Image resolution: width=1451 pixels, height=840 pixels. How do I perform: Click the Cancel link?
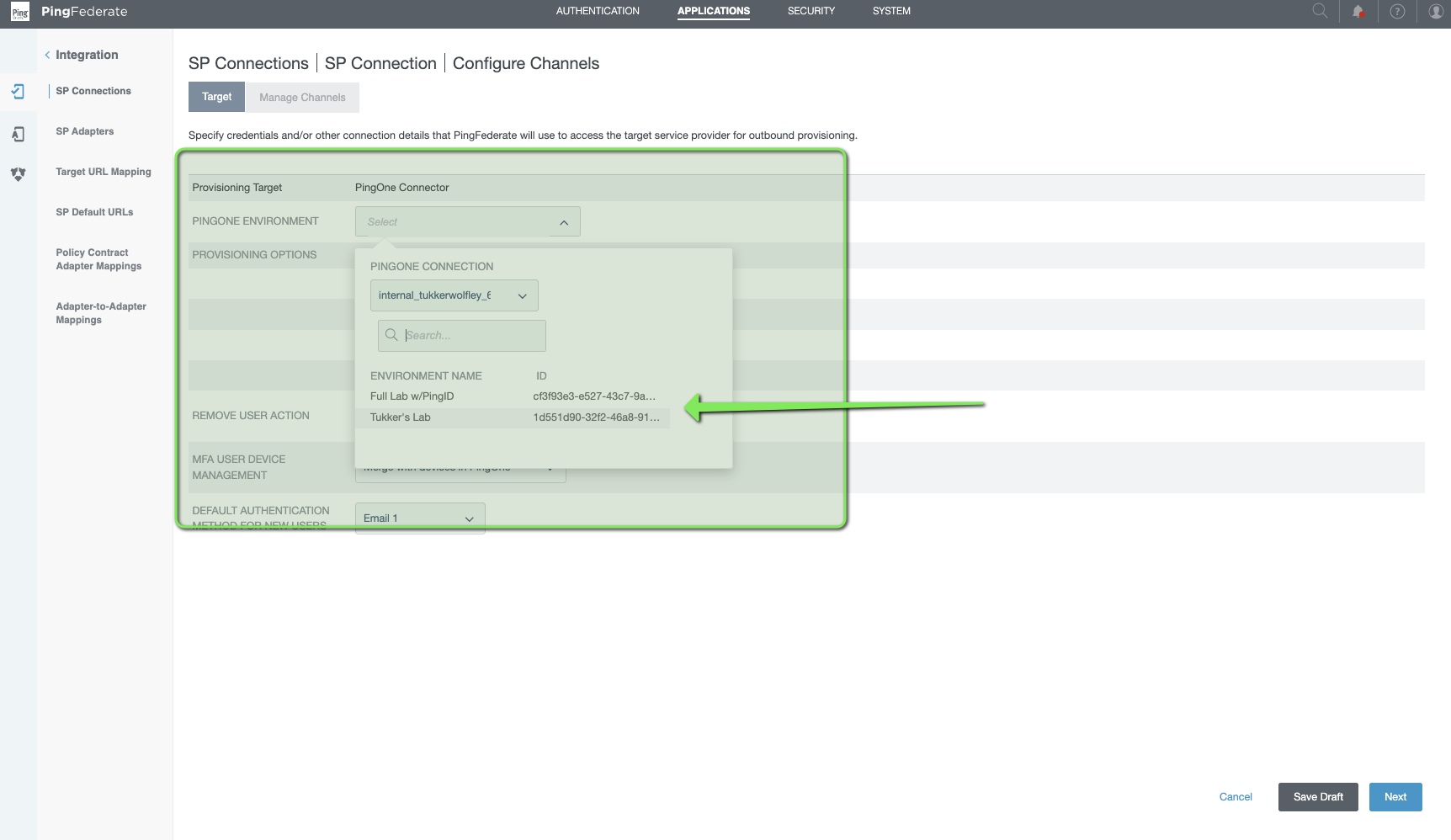pyautogui.click(x=1235, y=797)
